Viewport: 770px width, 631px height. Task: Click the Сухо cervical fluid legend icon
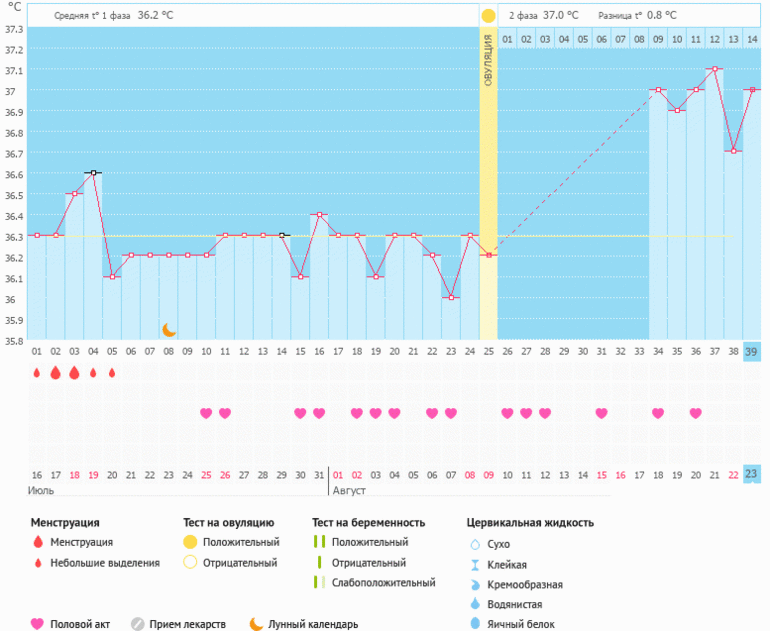[x=475, y=544]
